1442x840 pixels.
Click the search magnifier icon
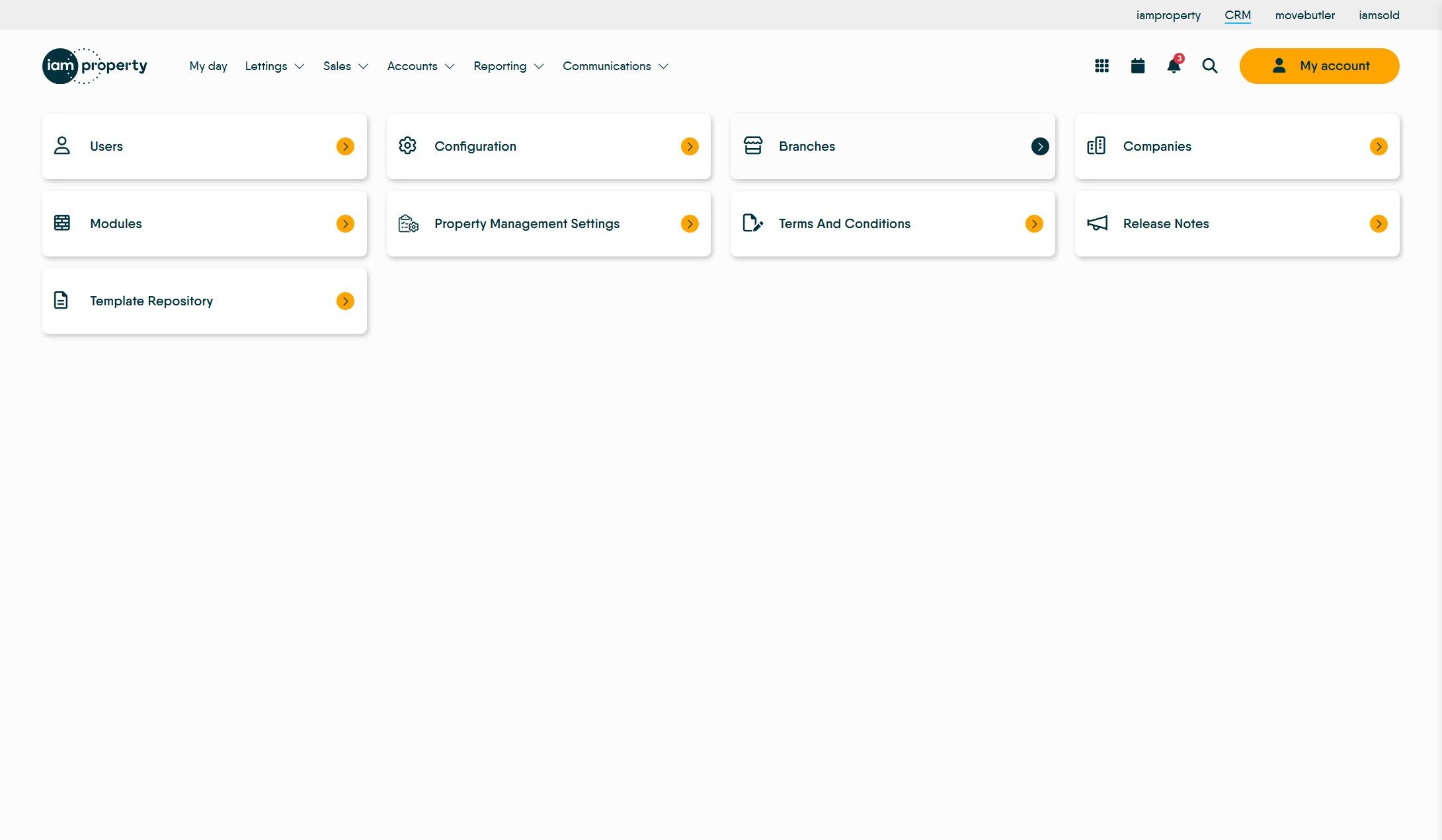point(1209,66)
